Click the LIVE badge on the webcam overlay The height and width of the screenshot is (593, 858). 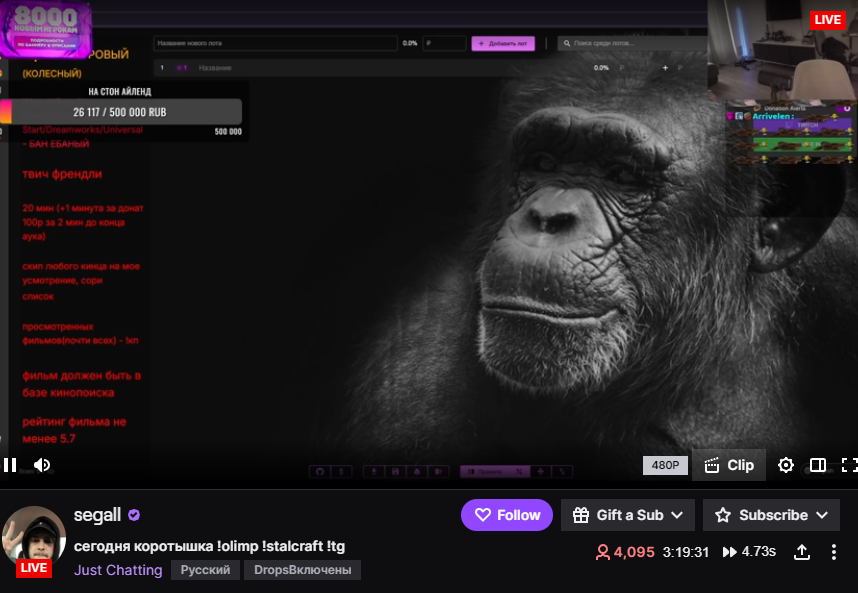(x=827, y=20)
